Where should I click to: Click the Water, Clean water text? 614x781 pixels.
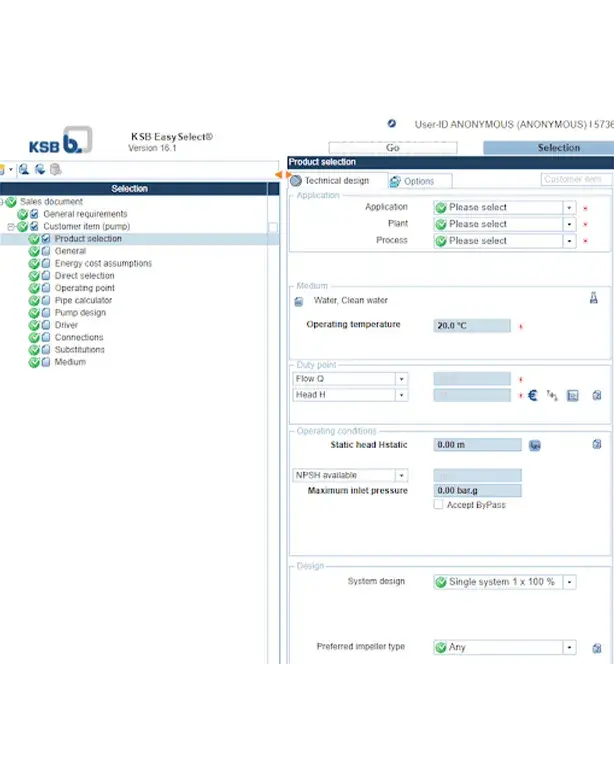351,300
